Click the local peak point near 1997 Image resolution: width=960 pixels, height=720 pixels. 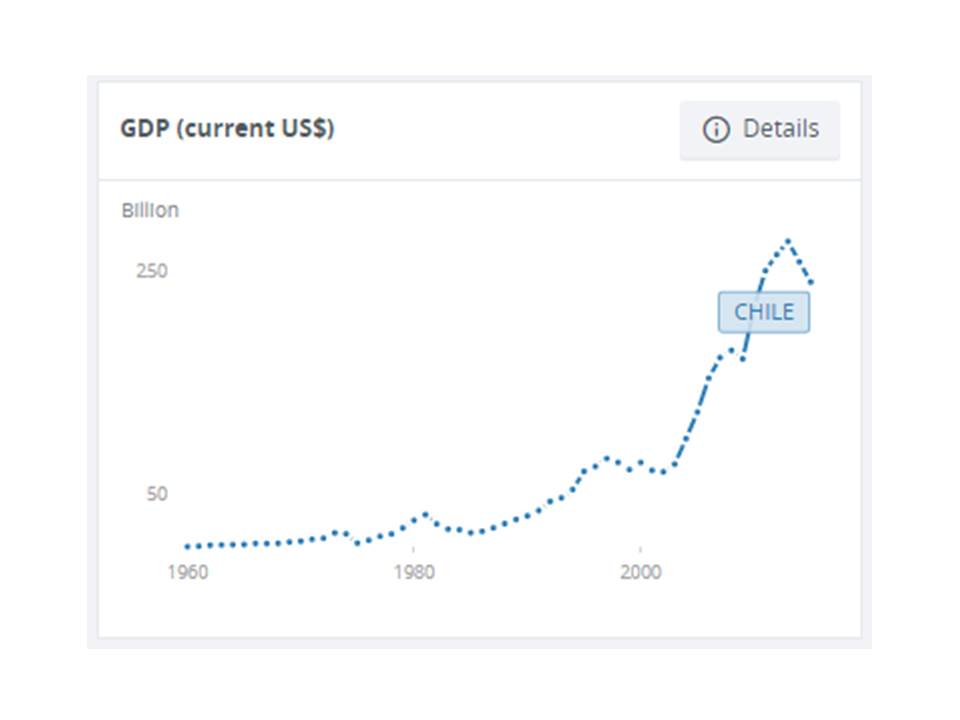click(x=606, y=458)
